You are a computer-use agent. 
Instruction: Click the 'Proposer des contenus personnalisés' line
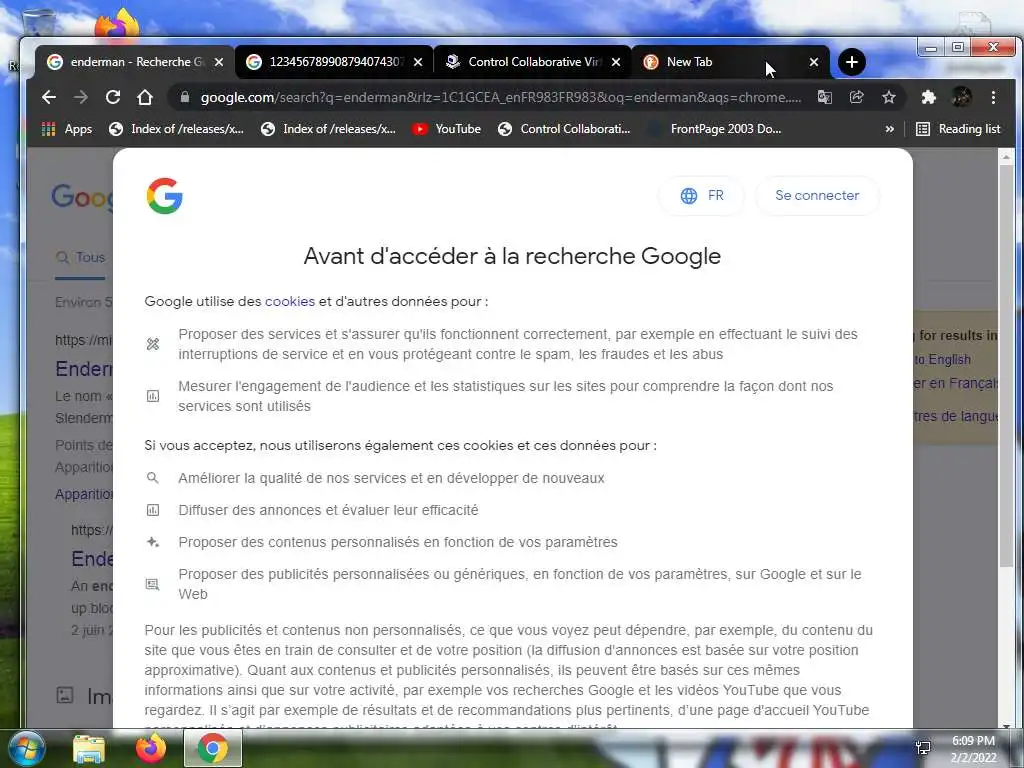pos(398,542)
